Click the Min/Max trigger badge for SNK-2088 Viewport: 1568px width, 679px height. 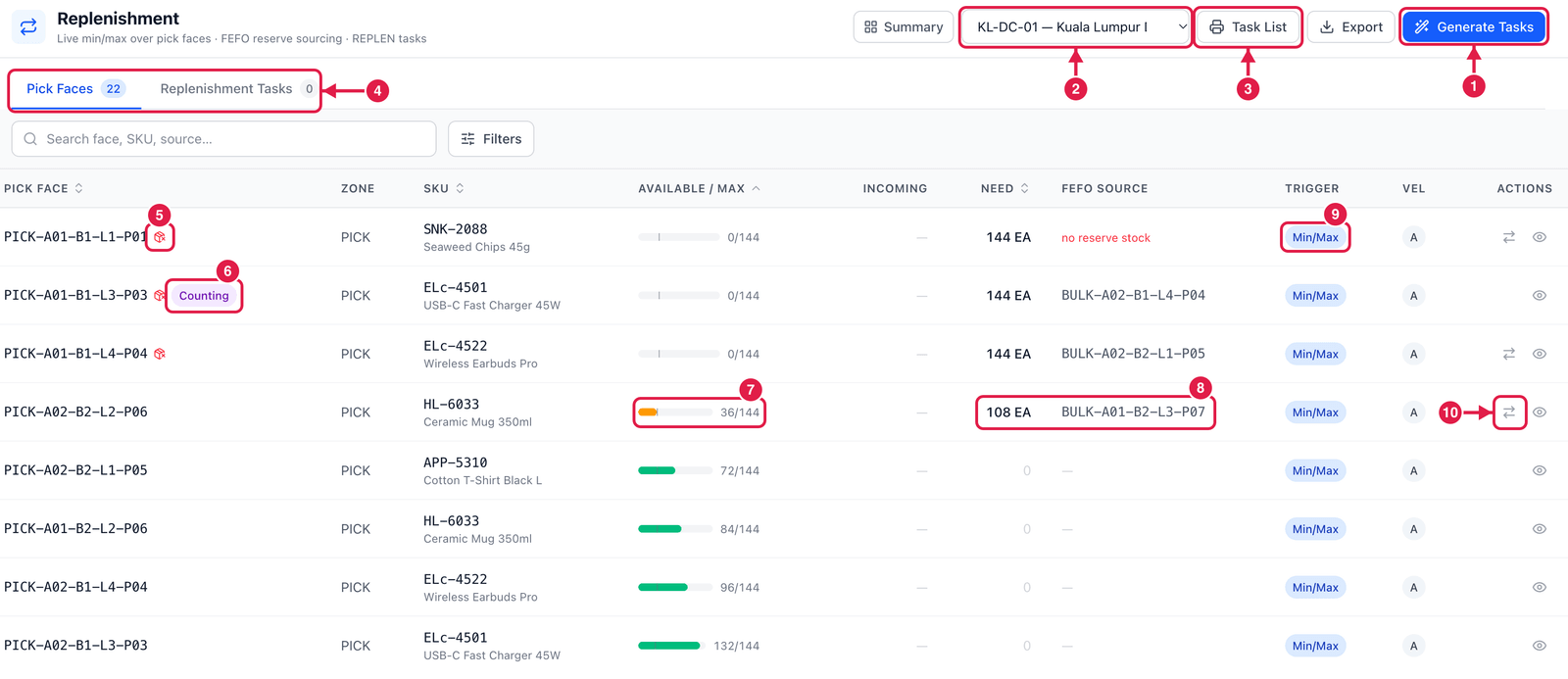(x=1315, y=237)
